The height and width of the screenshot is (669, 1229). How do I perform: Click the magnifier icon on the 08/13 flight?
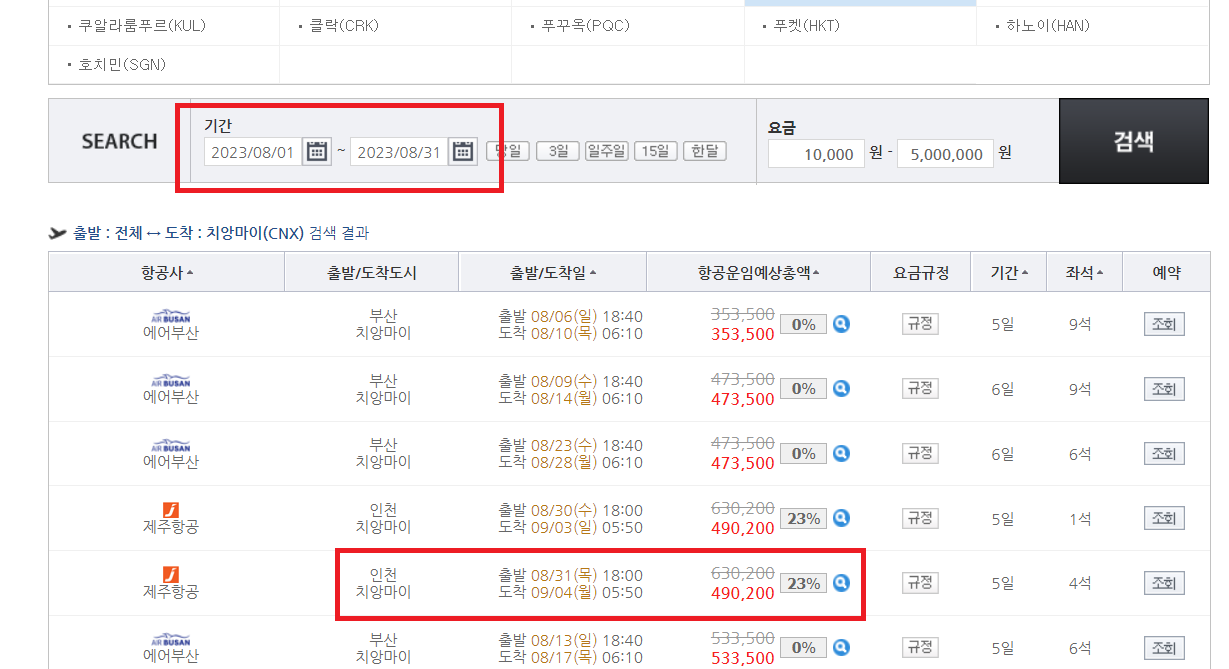[841, 648]
